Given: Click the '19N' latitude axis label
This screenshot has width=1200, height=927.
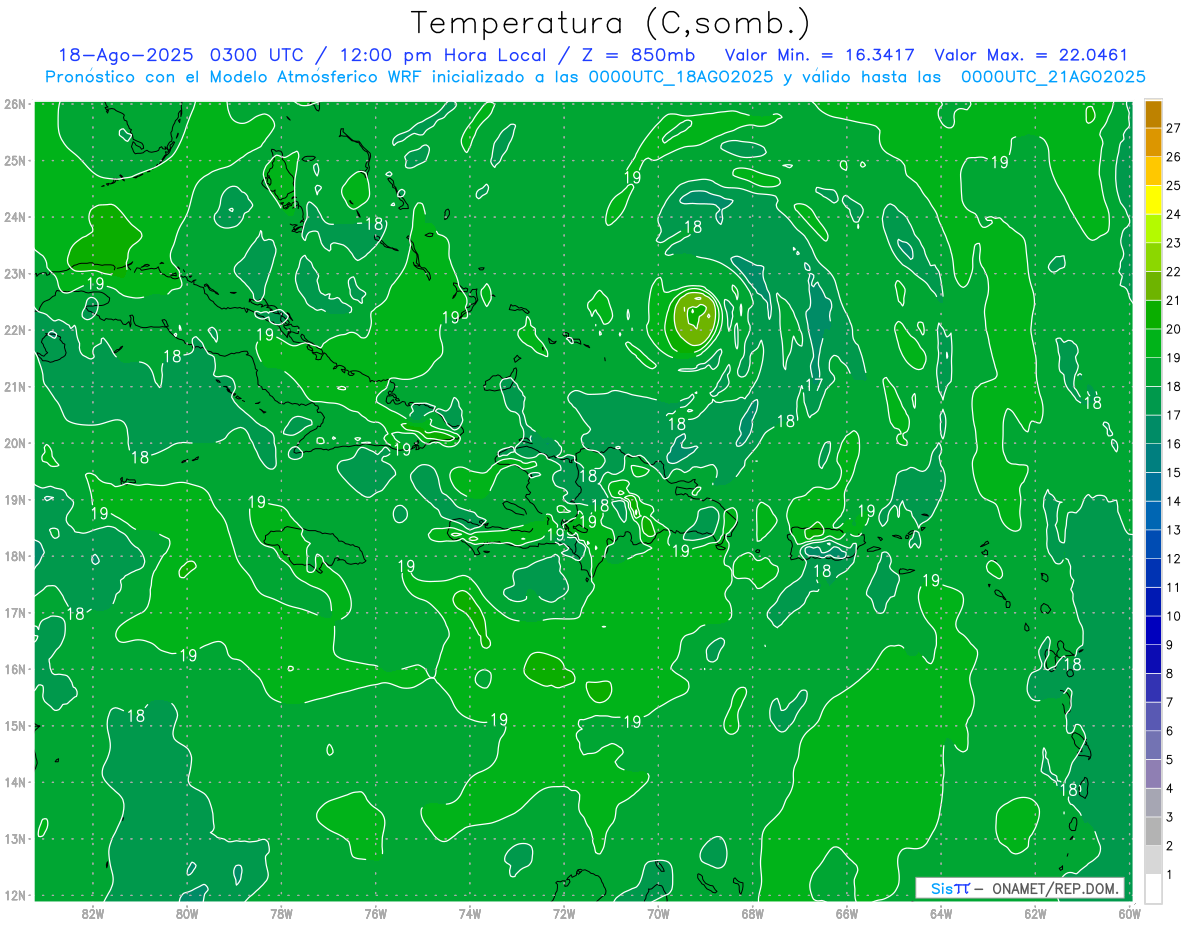Looking at the screenshot, I should [15, 499].
